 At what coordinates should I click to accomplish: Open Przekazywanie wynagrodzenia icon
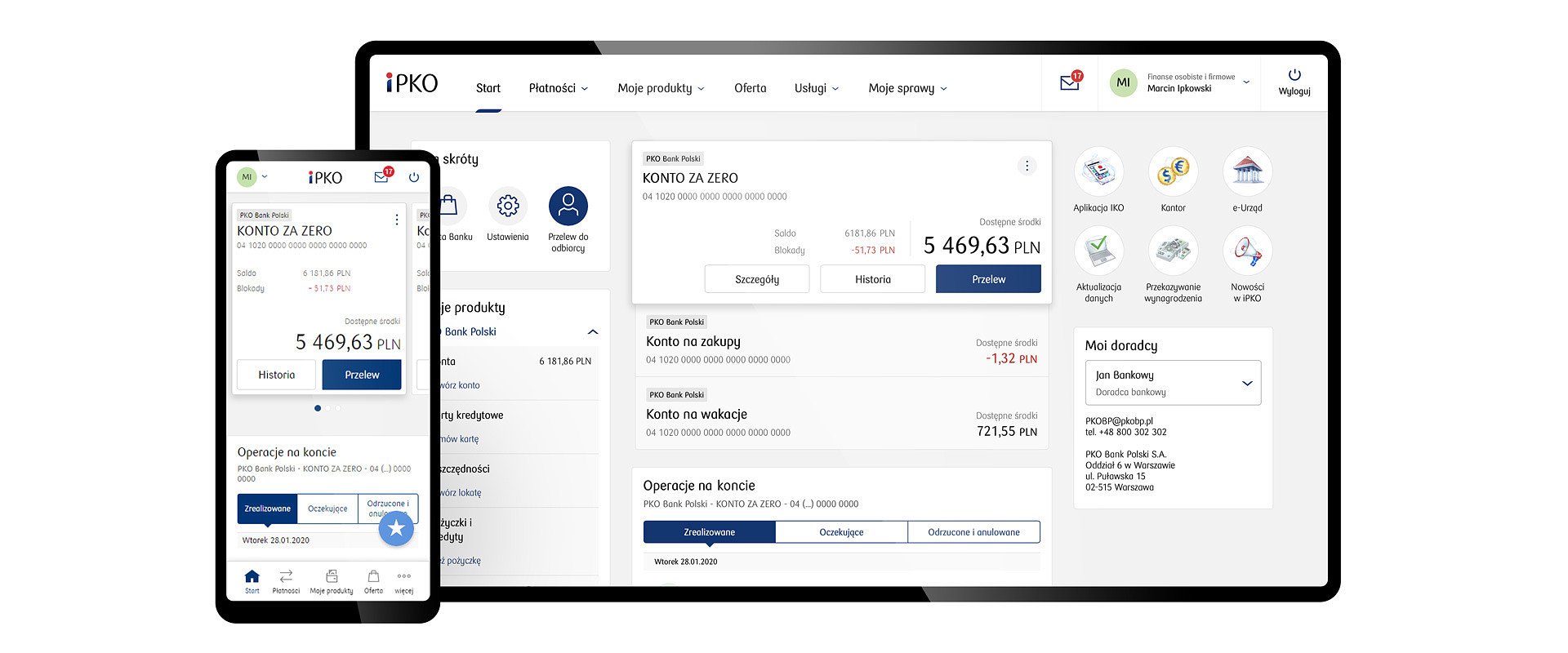[x=1173, y=251]
